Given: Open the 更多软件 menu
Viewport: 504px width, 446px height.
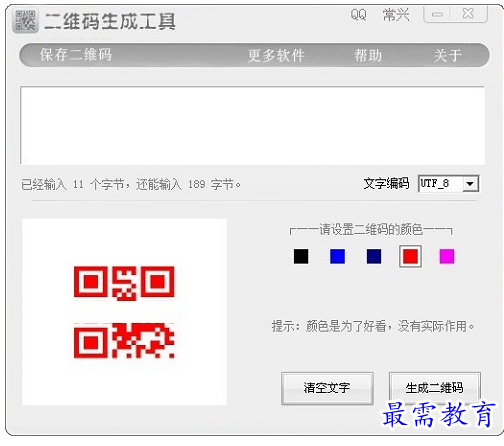Looking at the screenshot, I should coord(276,55).
